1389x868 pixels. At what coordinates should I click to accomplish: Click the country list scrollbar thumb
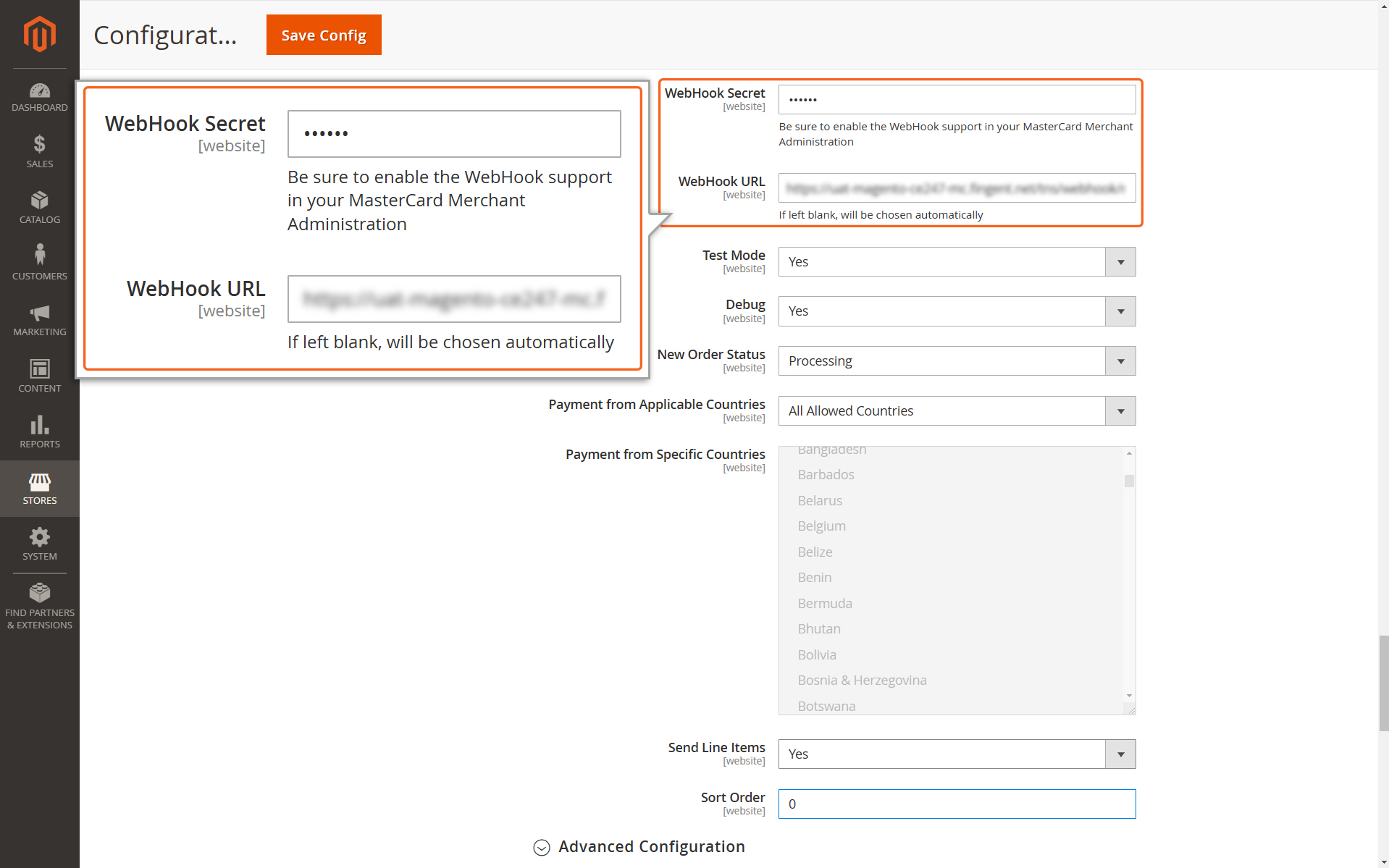1129,481
